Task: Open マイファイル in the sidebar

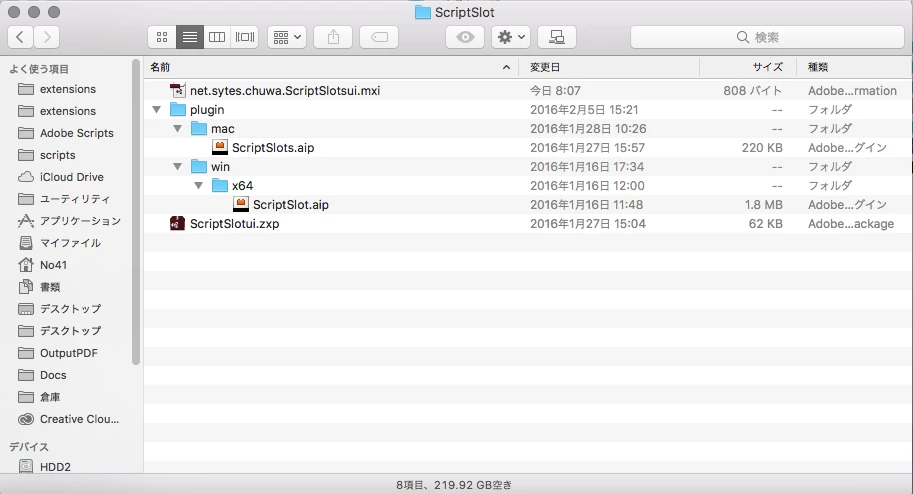Action: (x=70, y=243)
